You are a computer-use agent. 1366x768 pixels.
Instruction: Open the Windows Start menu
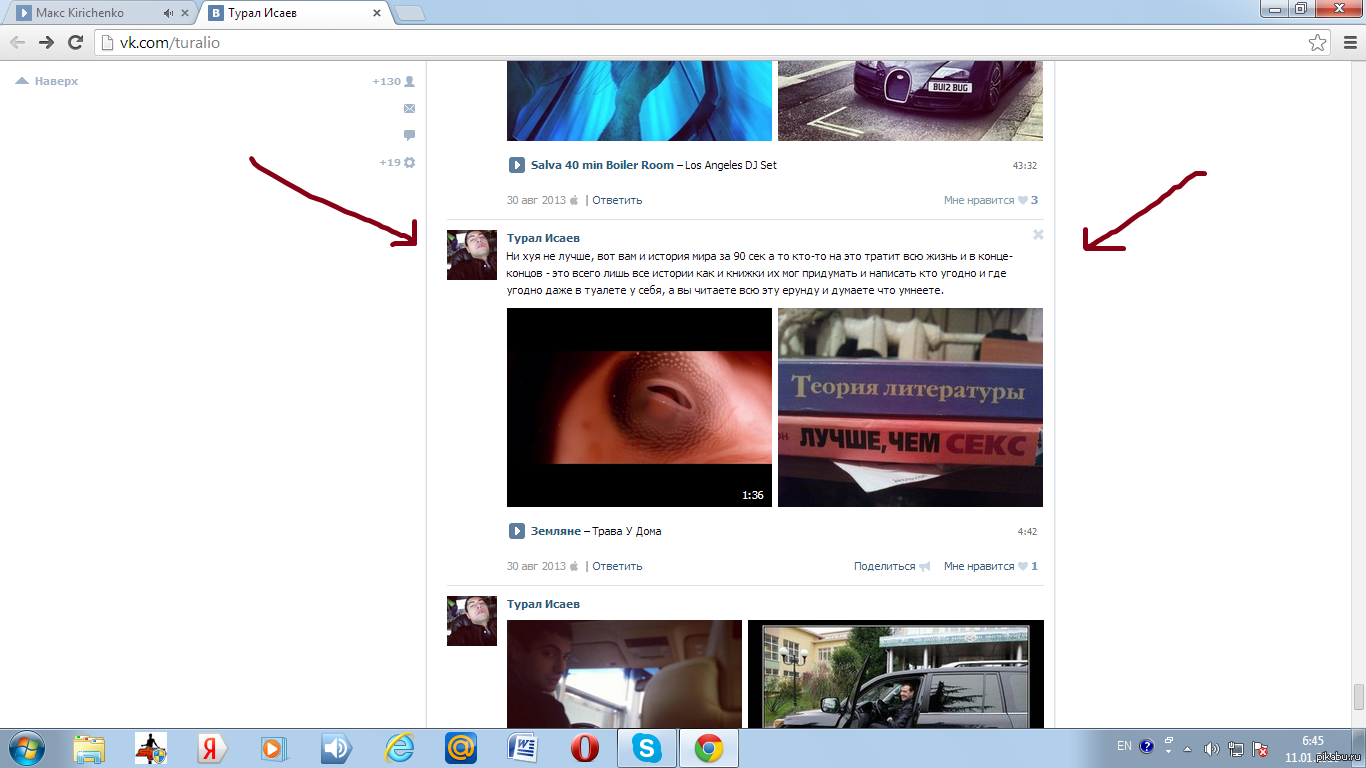click(x=25, y=748)
